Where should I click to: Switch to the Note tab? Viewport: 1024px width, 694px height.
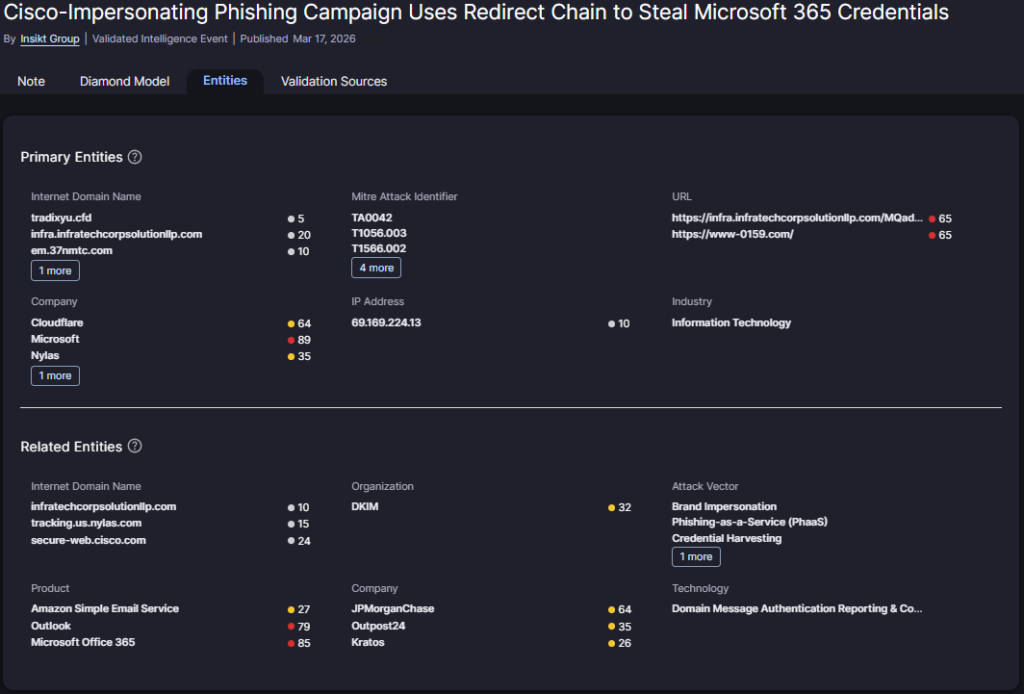[x=31, y=81]
